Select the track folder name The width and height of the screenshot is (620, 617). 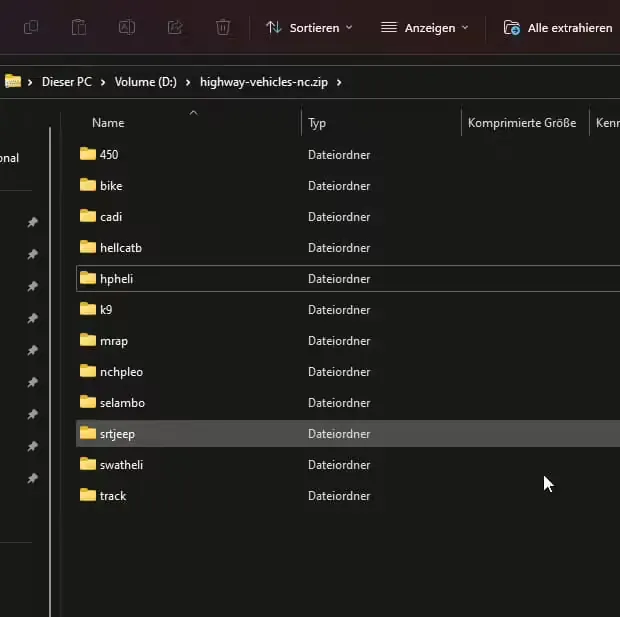point(113,496)
